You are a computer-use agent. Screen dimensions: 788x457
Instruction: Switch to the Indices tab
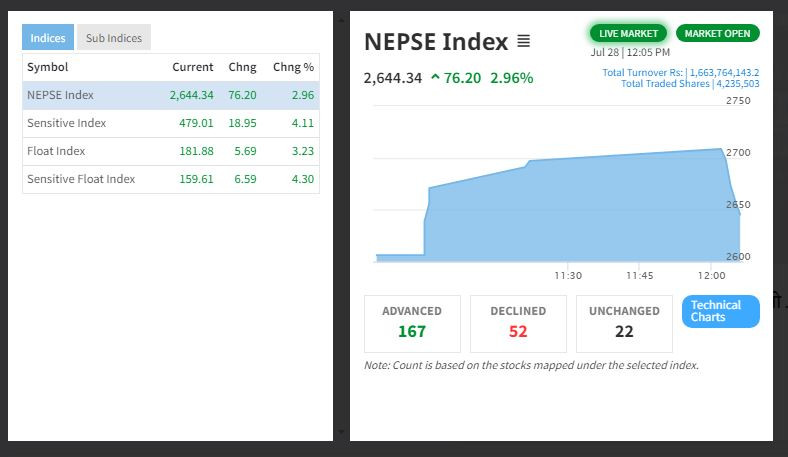[x=48, y=37]
